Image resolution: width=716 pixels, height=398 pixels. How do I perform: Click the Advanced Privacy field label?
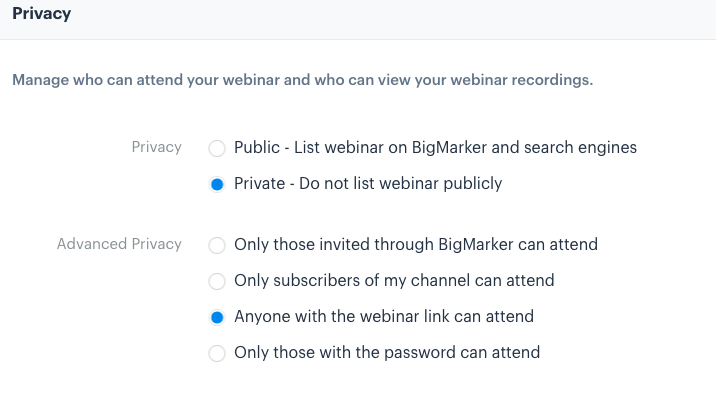coord(119,244)
